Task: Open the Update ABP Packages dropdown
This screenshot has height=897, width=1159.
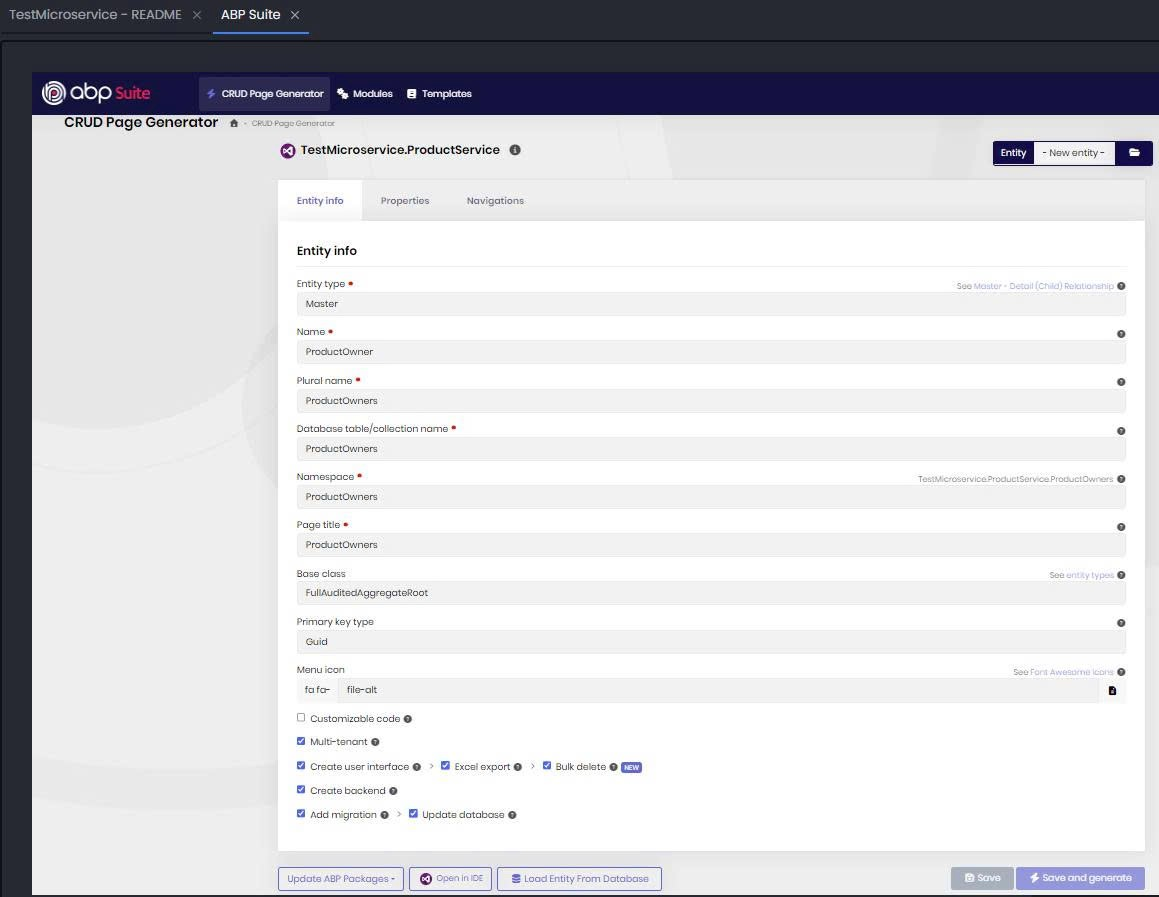Action: [340, 879]
